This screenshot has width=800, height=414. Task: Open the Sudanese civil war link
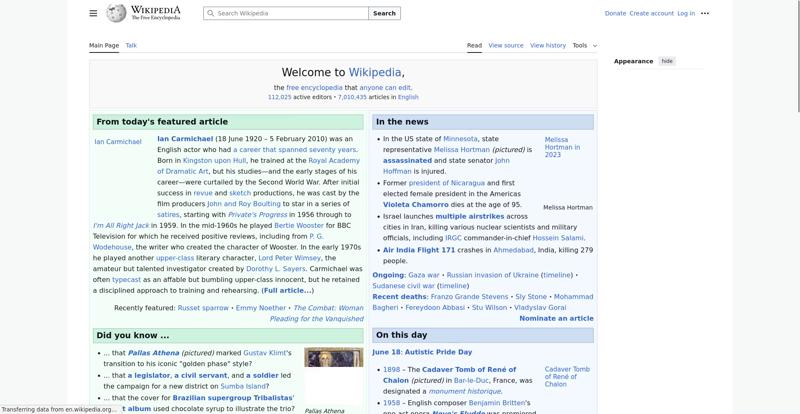click(404, 286)
